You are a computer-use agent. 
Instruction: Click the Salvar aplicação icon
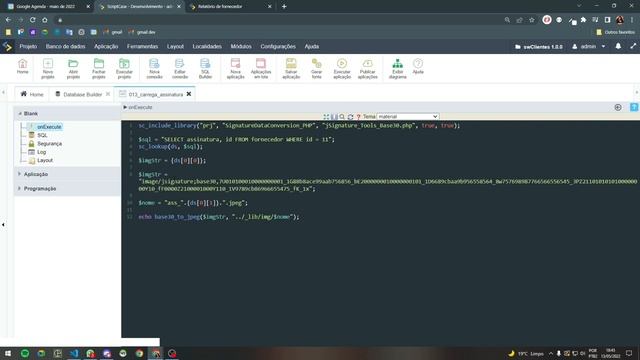click(x=291, y=68)
